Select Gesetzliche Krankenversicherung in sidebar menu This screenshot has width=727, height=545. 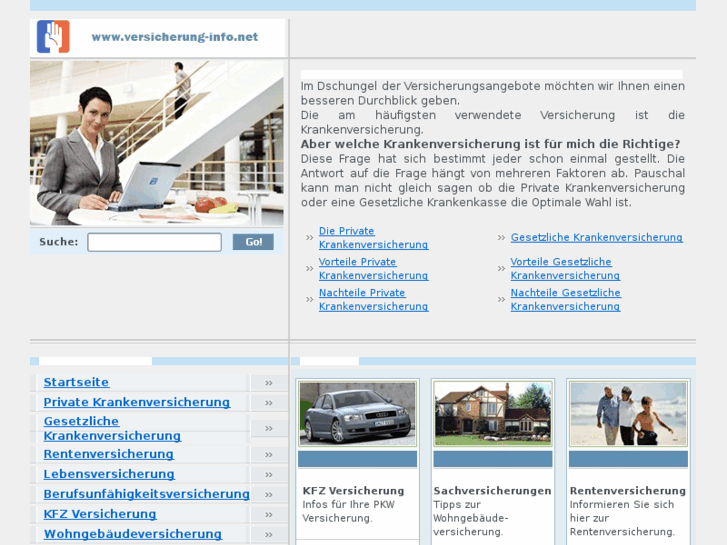tap(112, 429)
